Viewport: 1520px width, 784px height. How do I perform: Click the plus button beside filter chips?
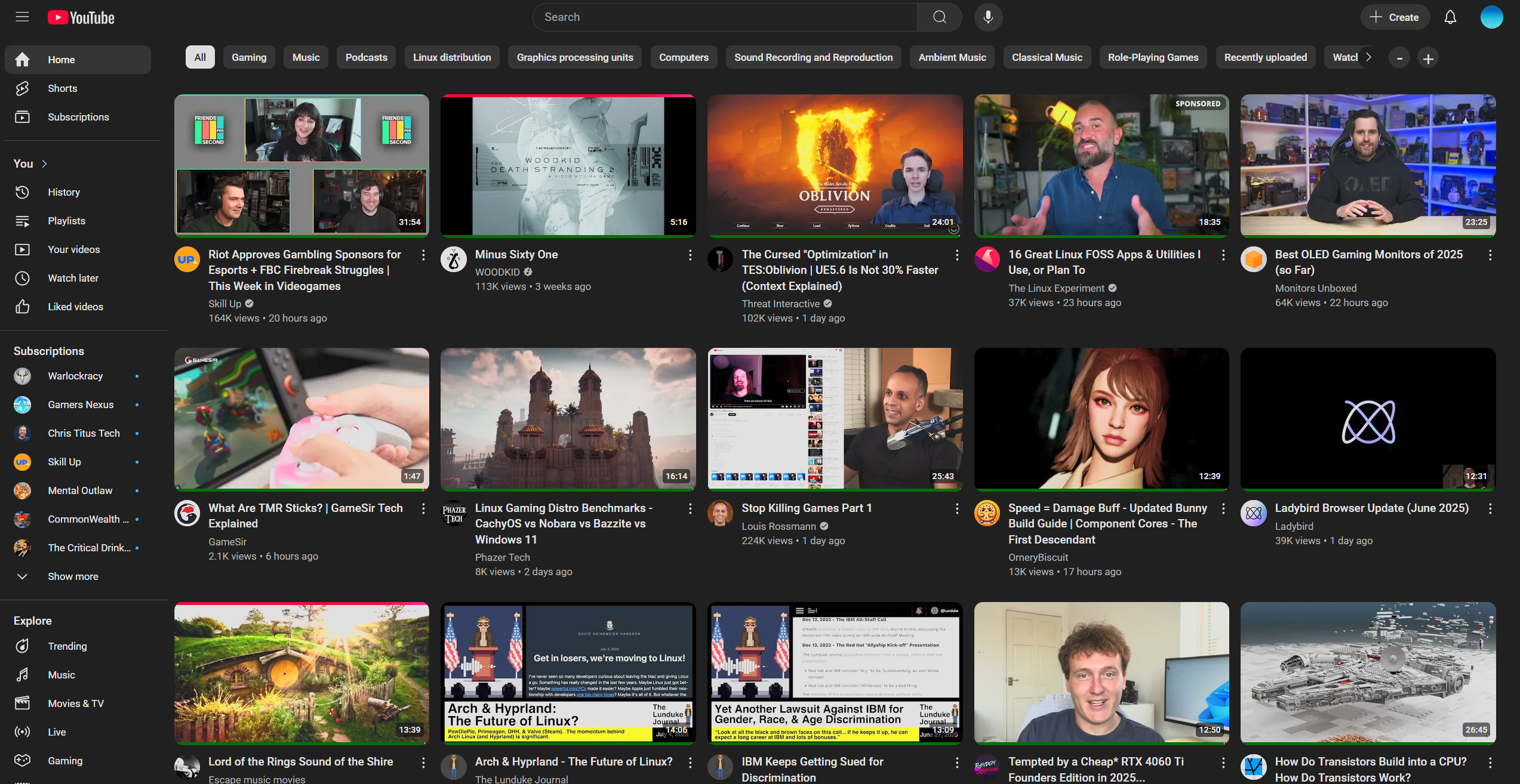pyautogui.click(x=1428, y=58)
